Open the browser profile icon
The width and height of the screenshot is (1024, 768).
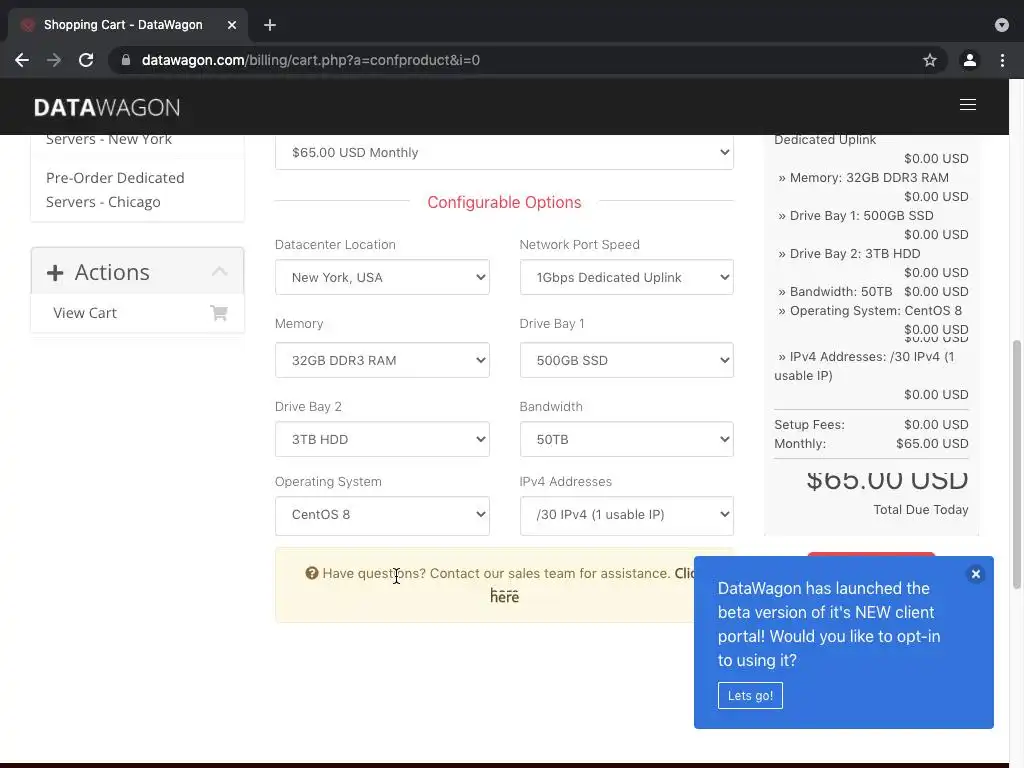(x=970, y=60)
